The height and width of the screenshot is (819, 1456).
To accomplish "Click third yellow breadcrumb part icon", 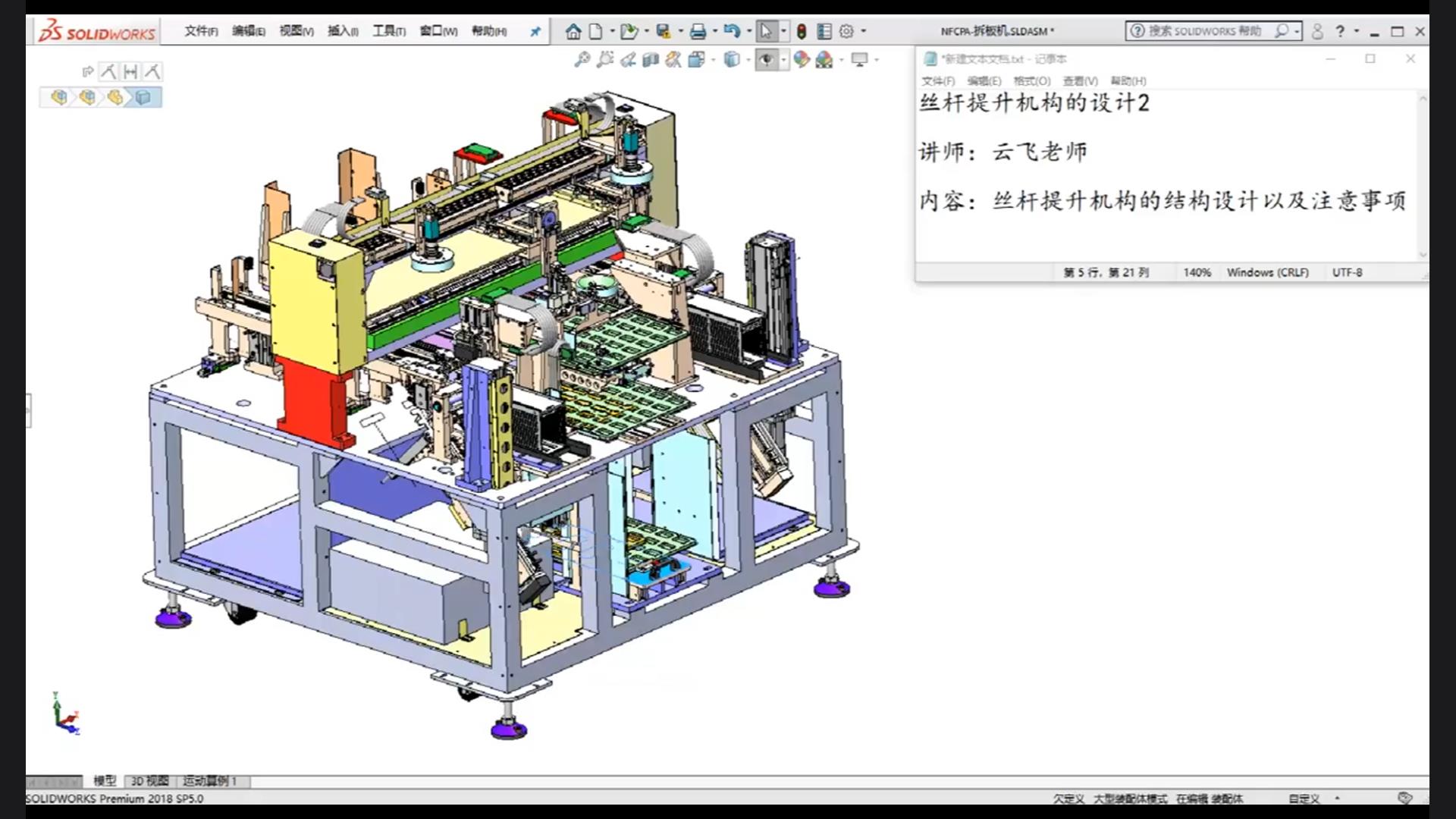I will (115, 97).
